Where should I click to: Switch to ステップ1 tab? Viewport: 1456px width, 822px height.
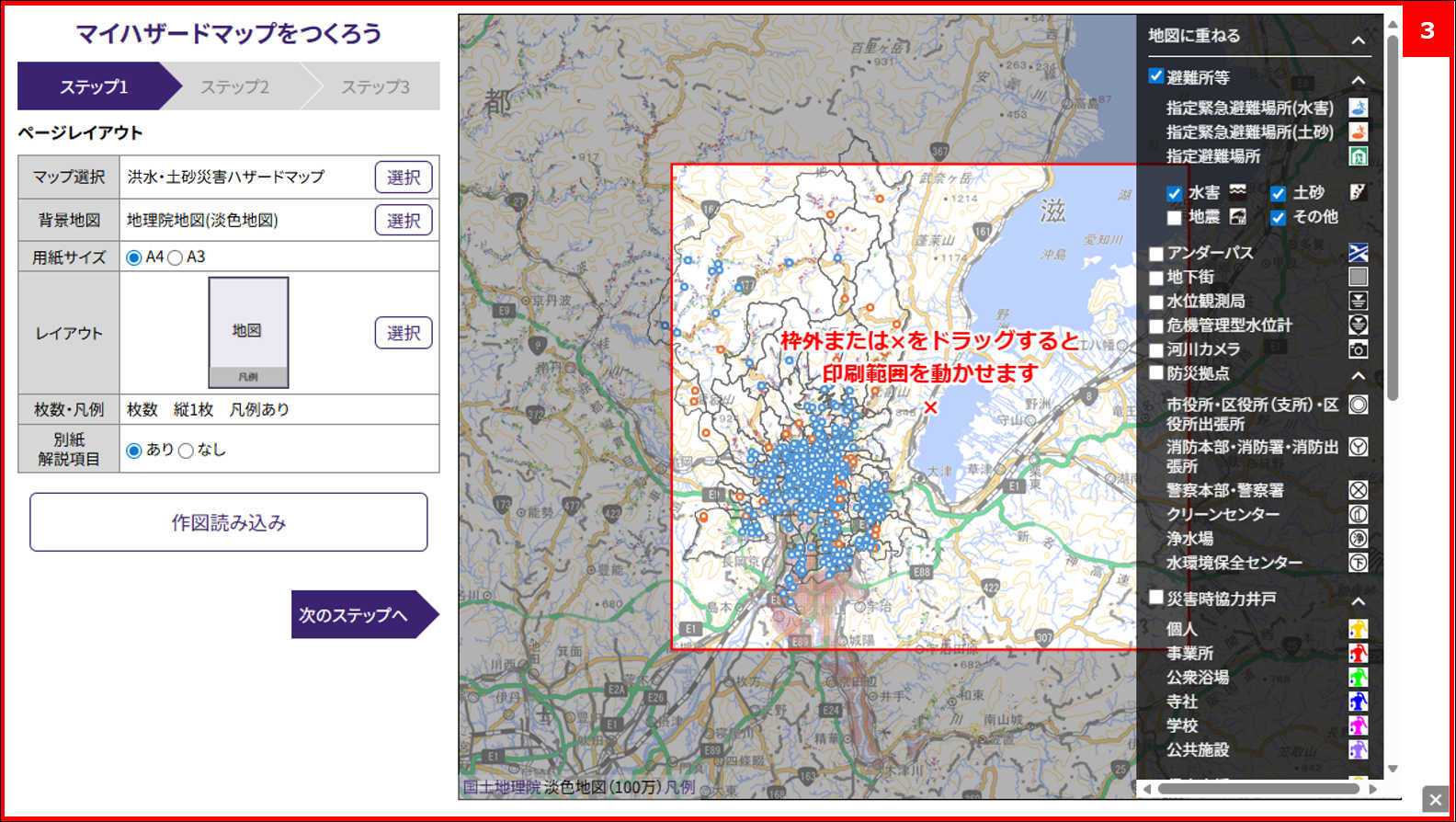point(95,86)
